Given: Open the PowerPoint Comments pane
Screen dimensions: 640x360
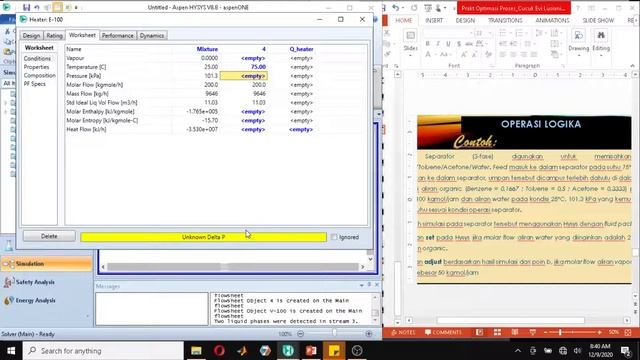Looking at the screenshot, I should (443, 332).
